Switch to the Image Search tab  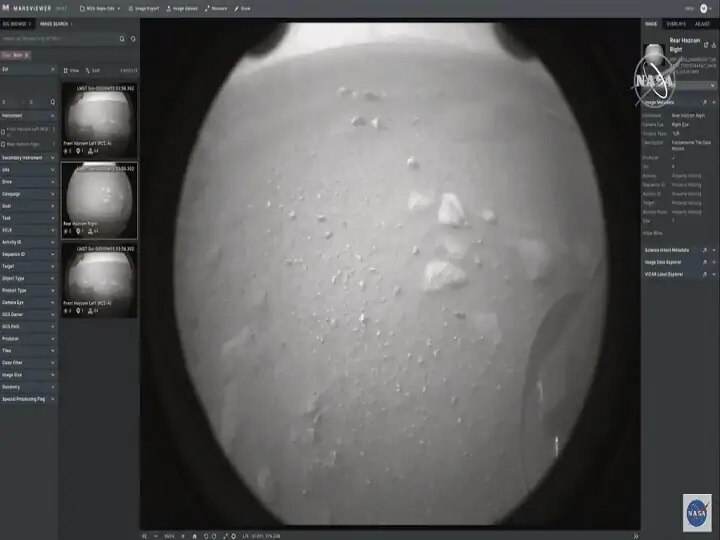tap(54, 23)
